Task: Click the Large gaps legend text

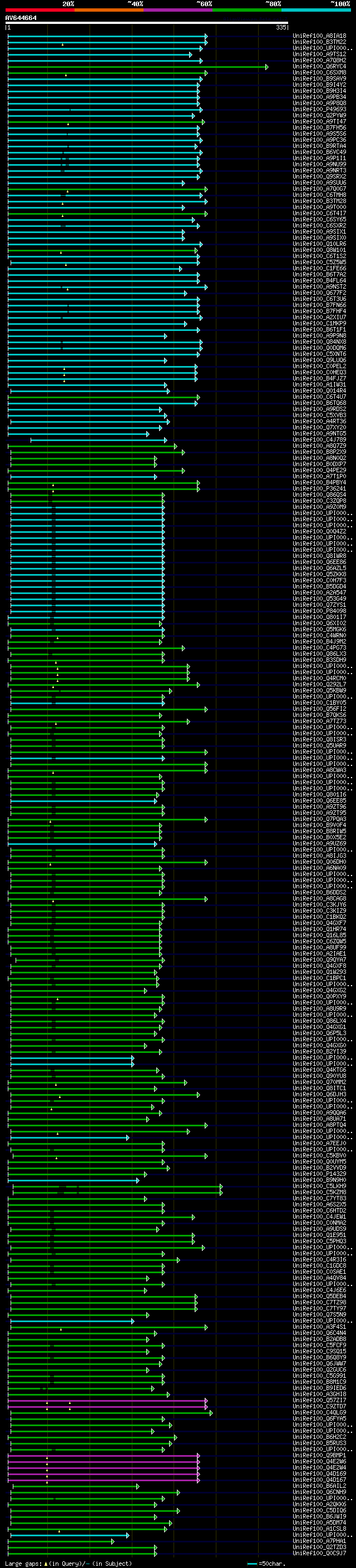Action: [68, 1564]
